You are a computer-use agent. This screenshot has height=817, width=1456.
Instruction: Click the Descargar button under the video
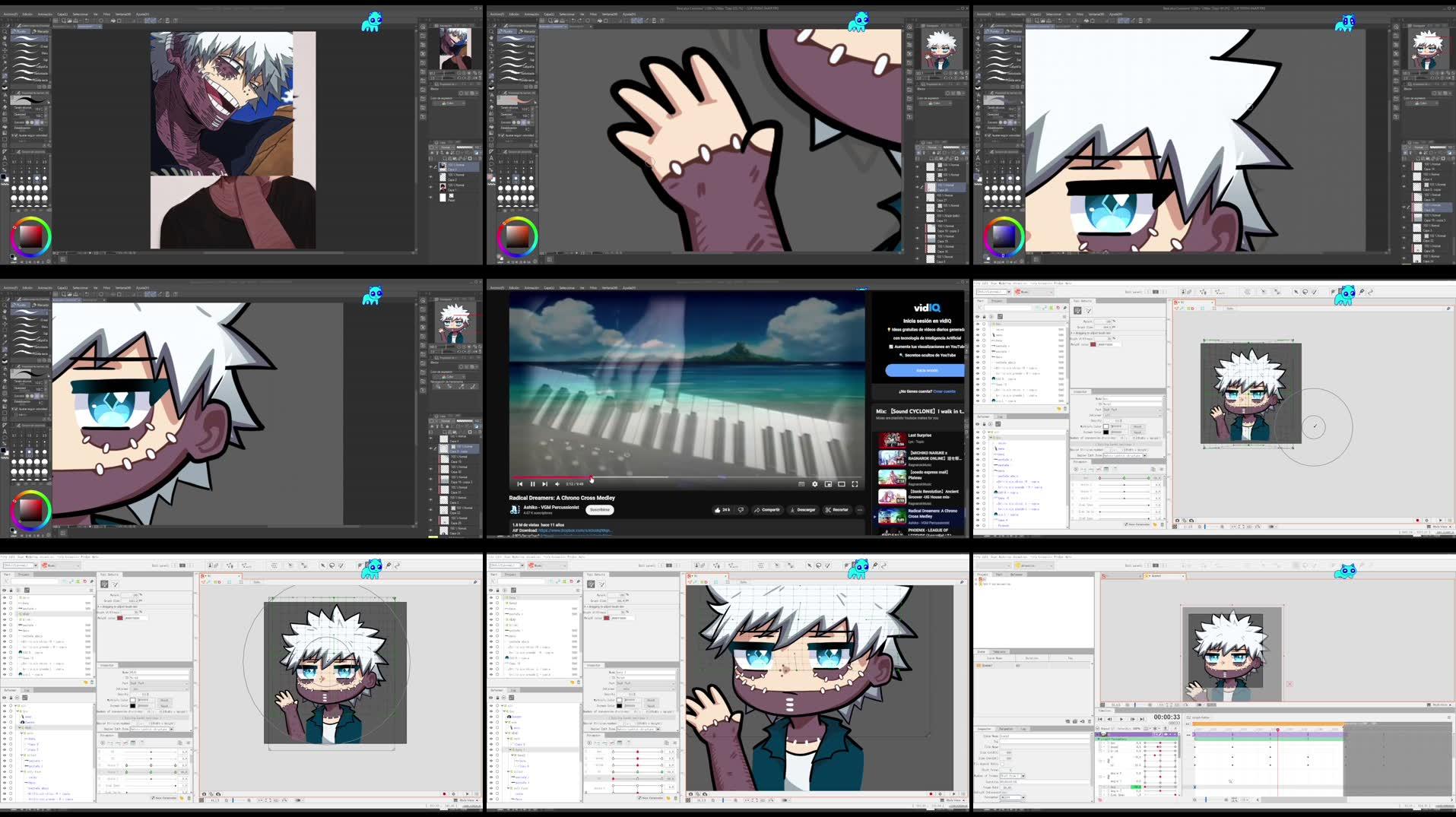(803, 510)
